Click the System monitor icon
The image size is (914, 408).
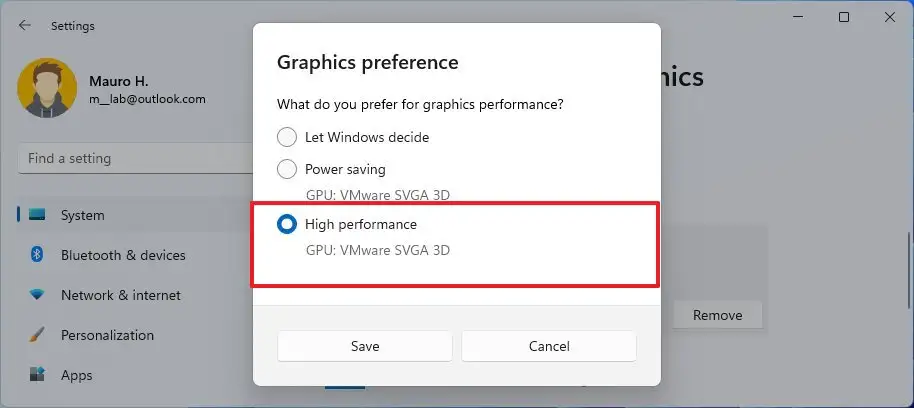click(x=37, y=215)
